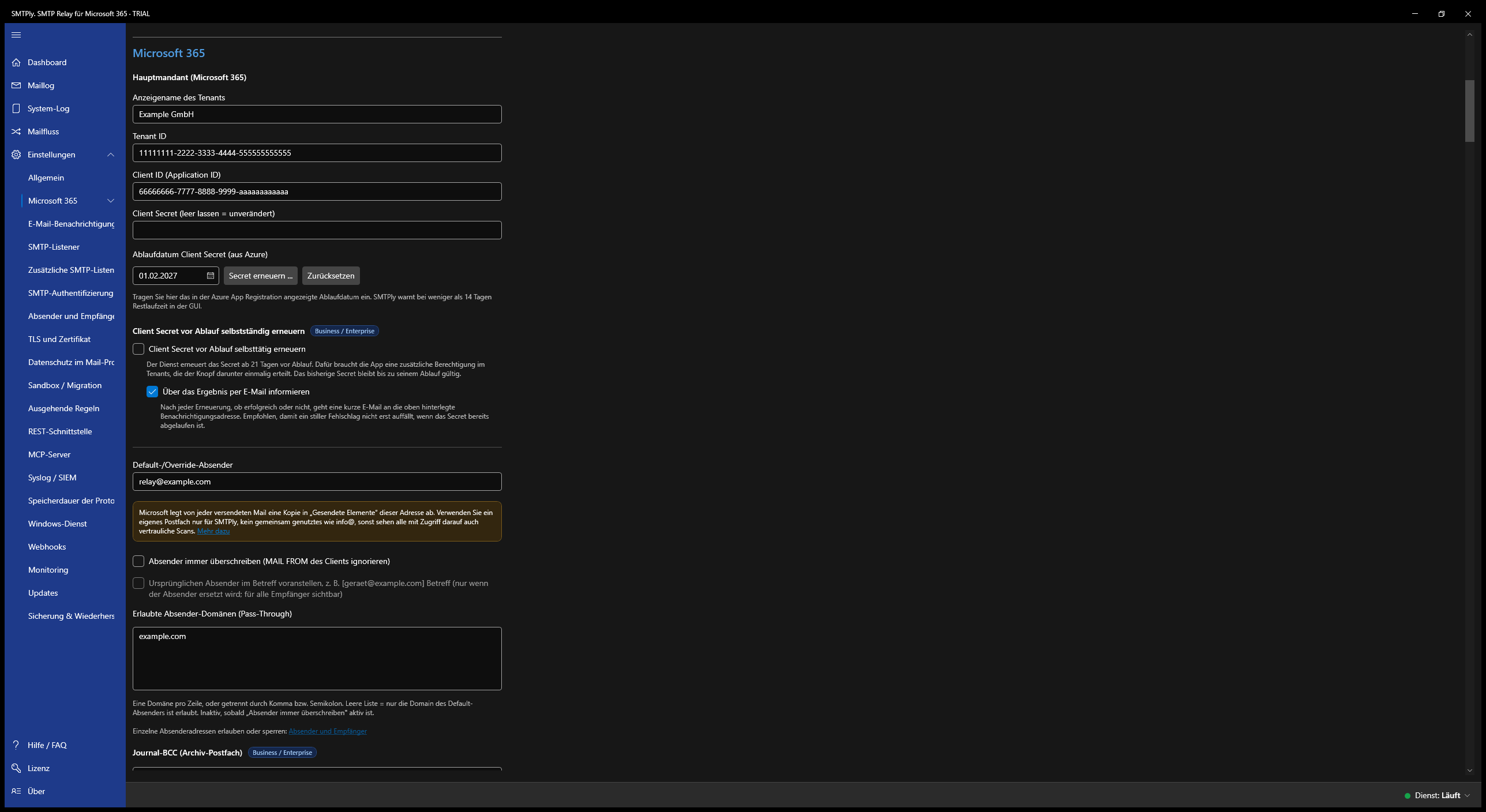1486x812 pixels.
Task: Click the vertical scrollbar thumb
Action: click(x=1469, y=111)
